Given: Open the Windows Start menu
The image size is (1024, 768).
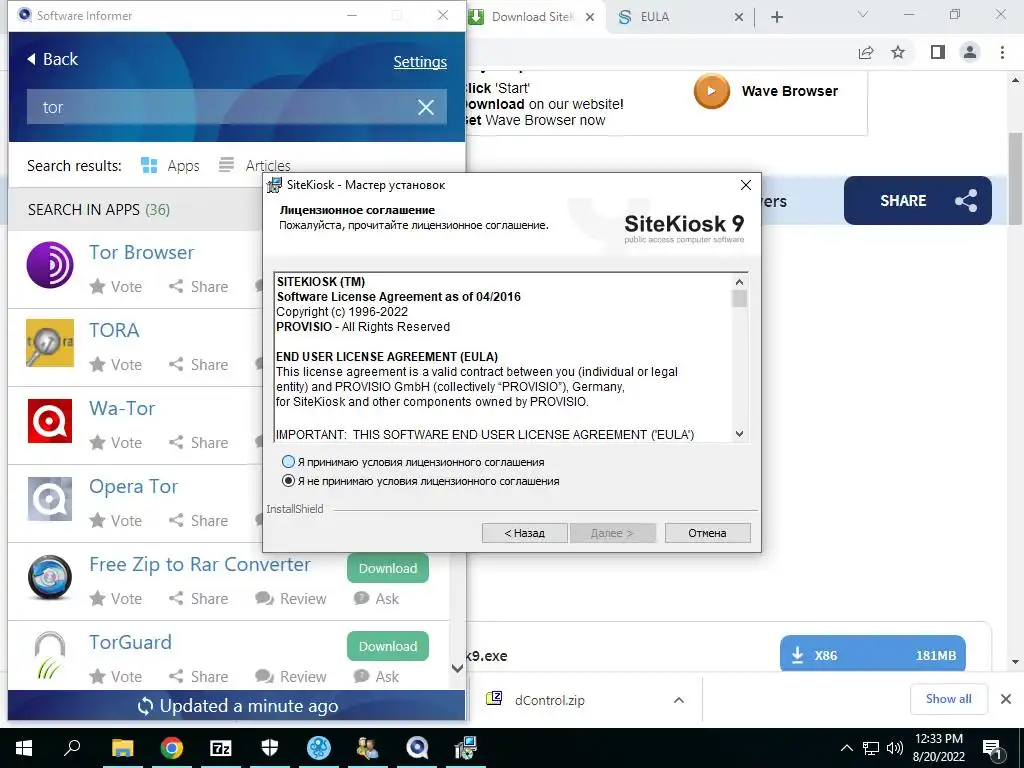Looking at the screenshot, I should click(24, 748).
